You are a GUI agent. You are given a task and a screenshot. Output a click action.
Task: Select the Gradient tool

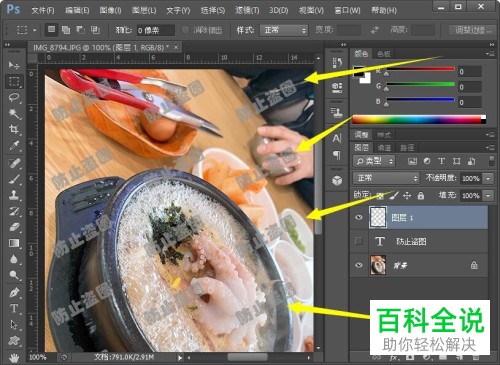tap(14, 243)
